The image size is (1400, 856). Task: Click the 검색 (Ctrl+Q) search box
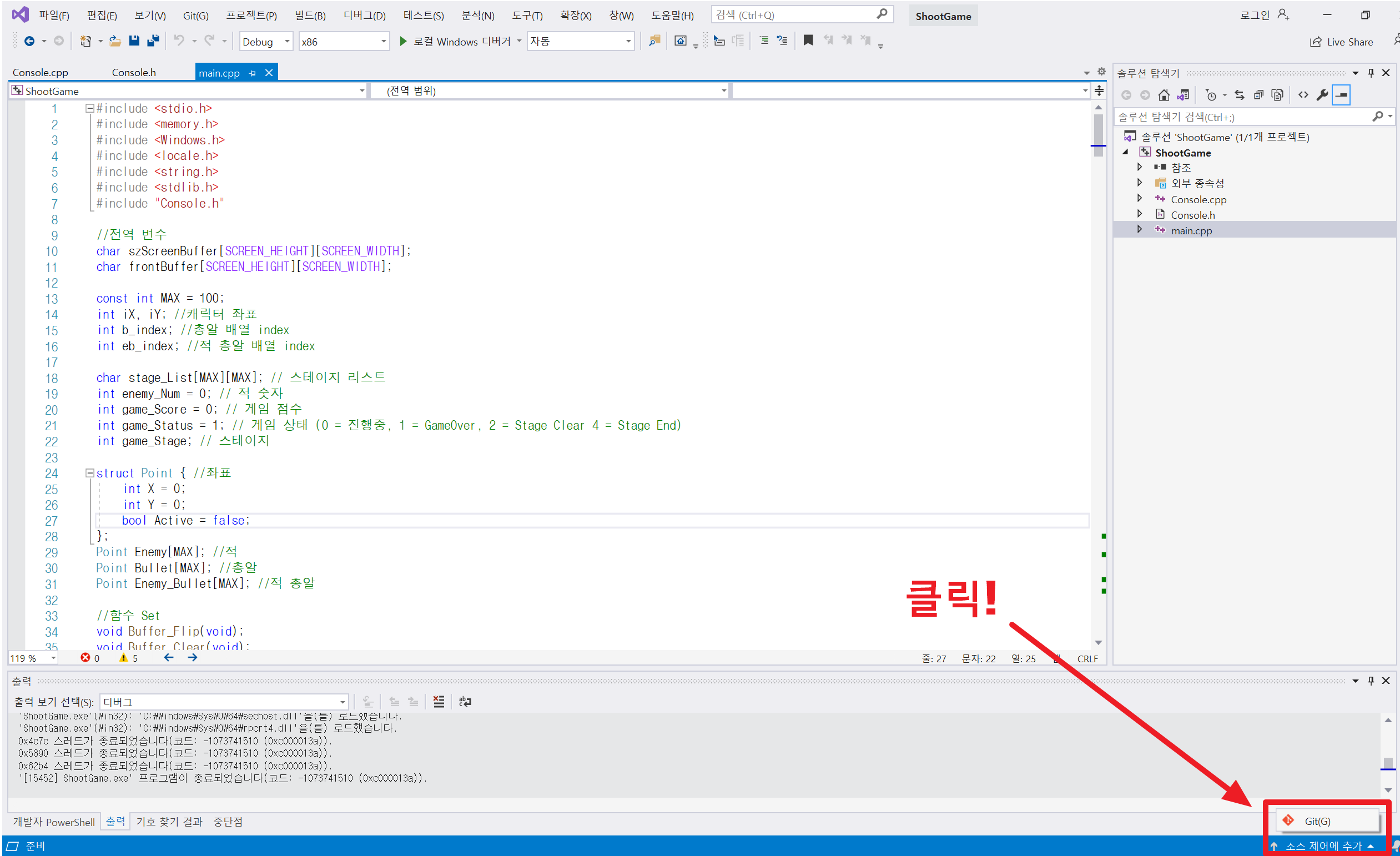[795, 15]
